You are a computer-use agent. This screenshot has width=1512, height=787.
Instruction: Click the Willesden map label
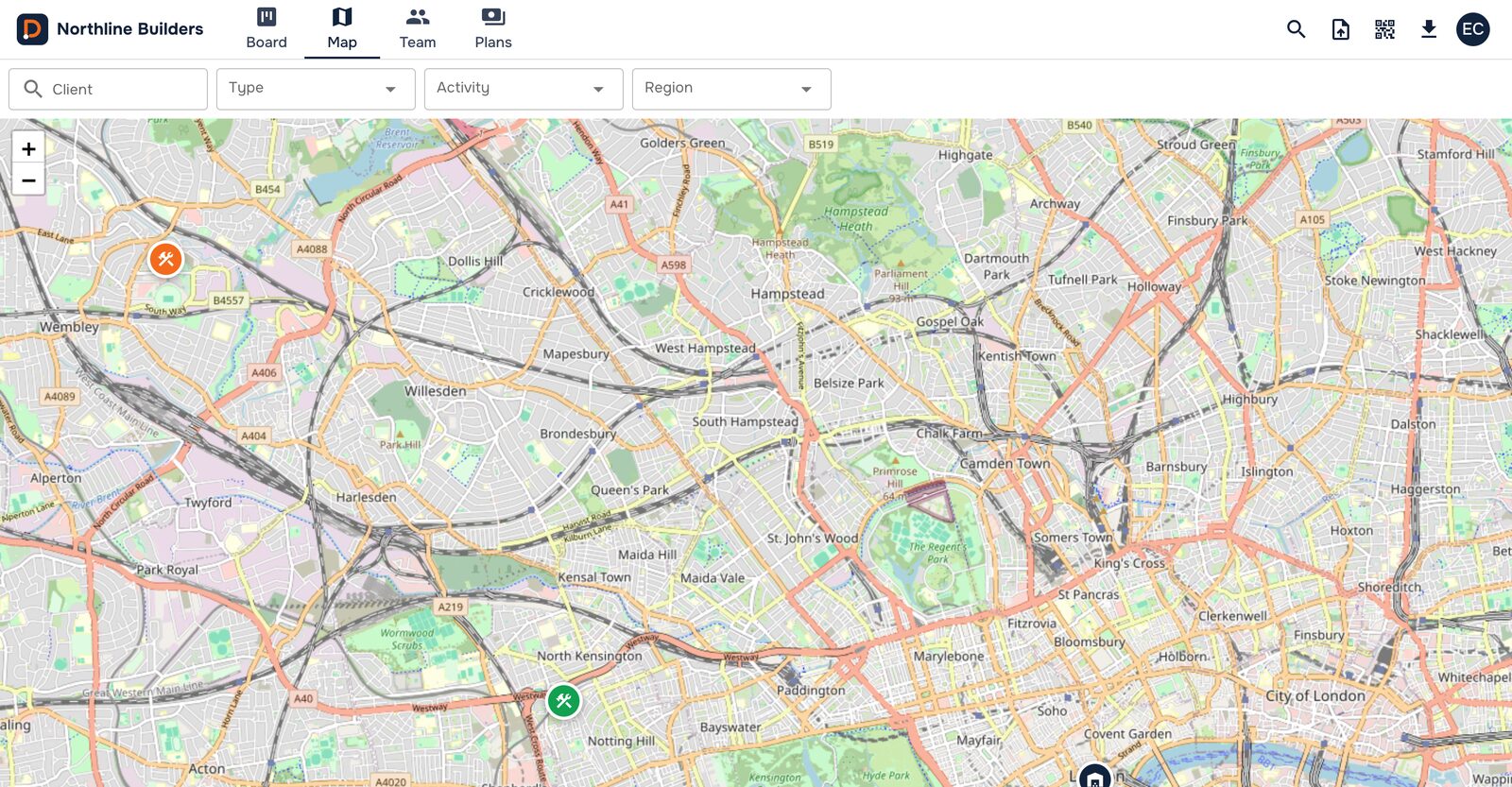click(x=436, y=391)
